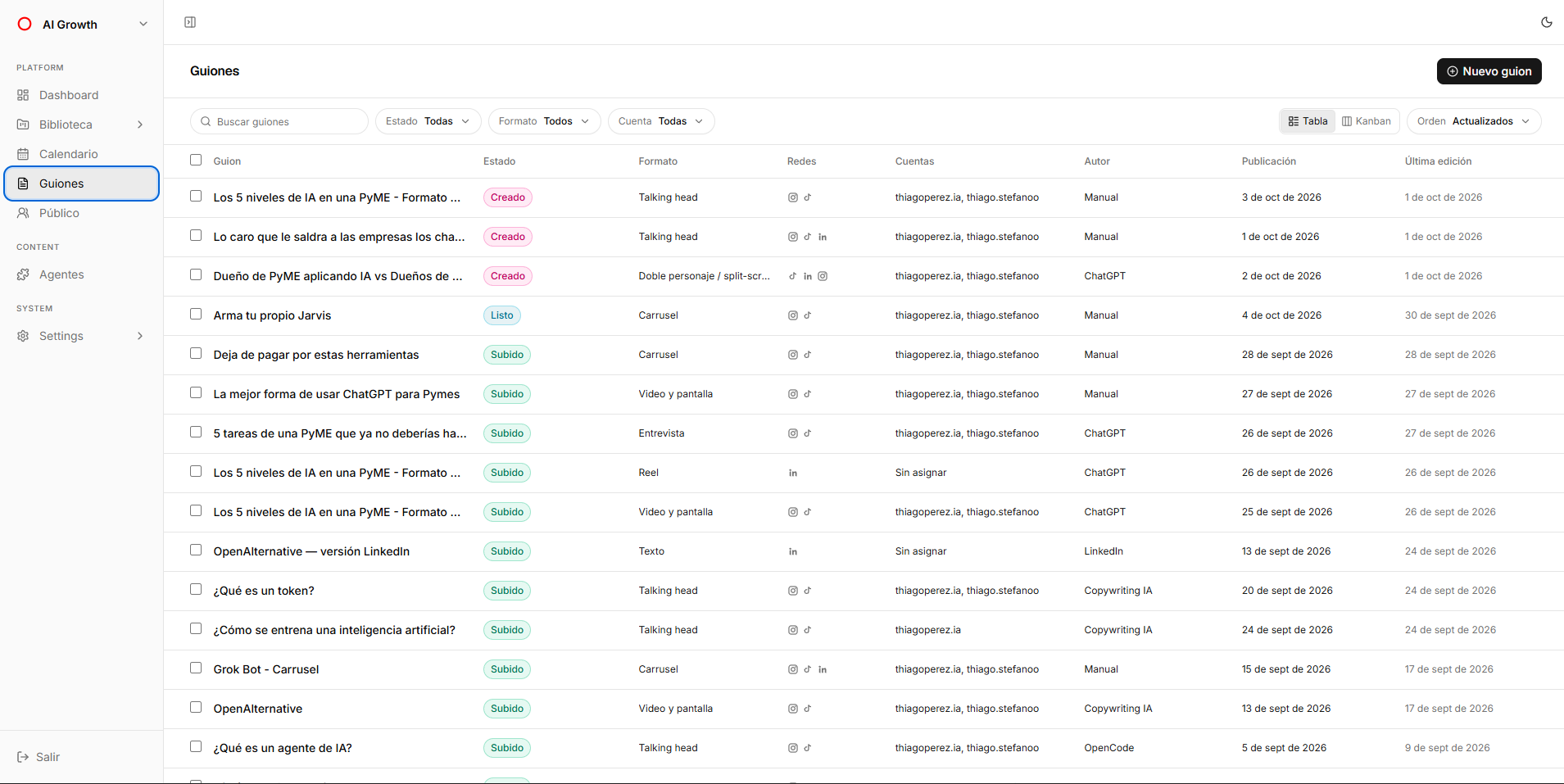Check the box for Deja de pagar por estas herramientas
This screenshot has height=784, width=1564.
tap(196, 353)
